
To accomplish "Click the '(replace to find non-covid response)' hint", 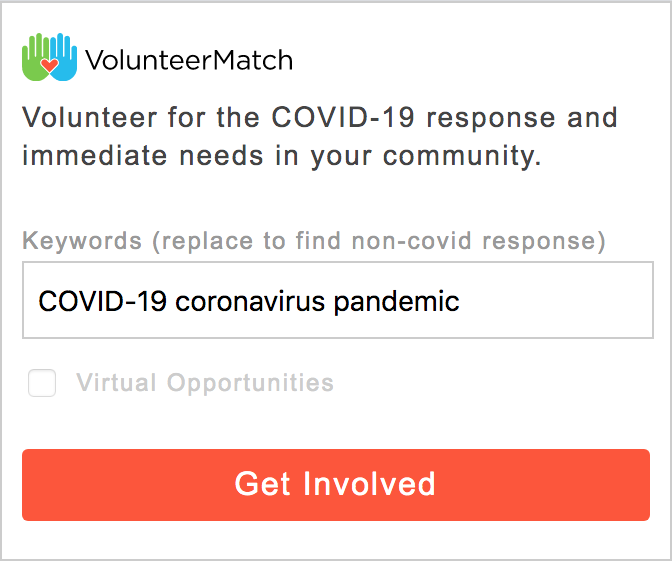I will [x=379, y=241].
